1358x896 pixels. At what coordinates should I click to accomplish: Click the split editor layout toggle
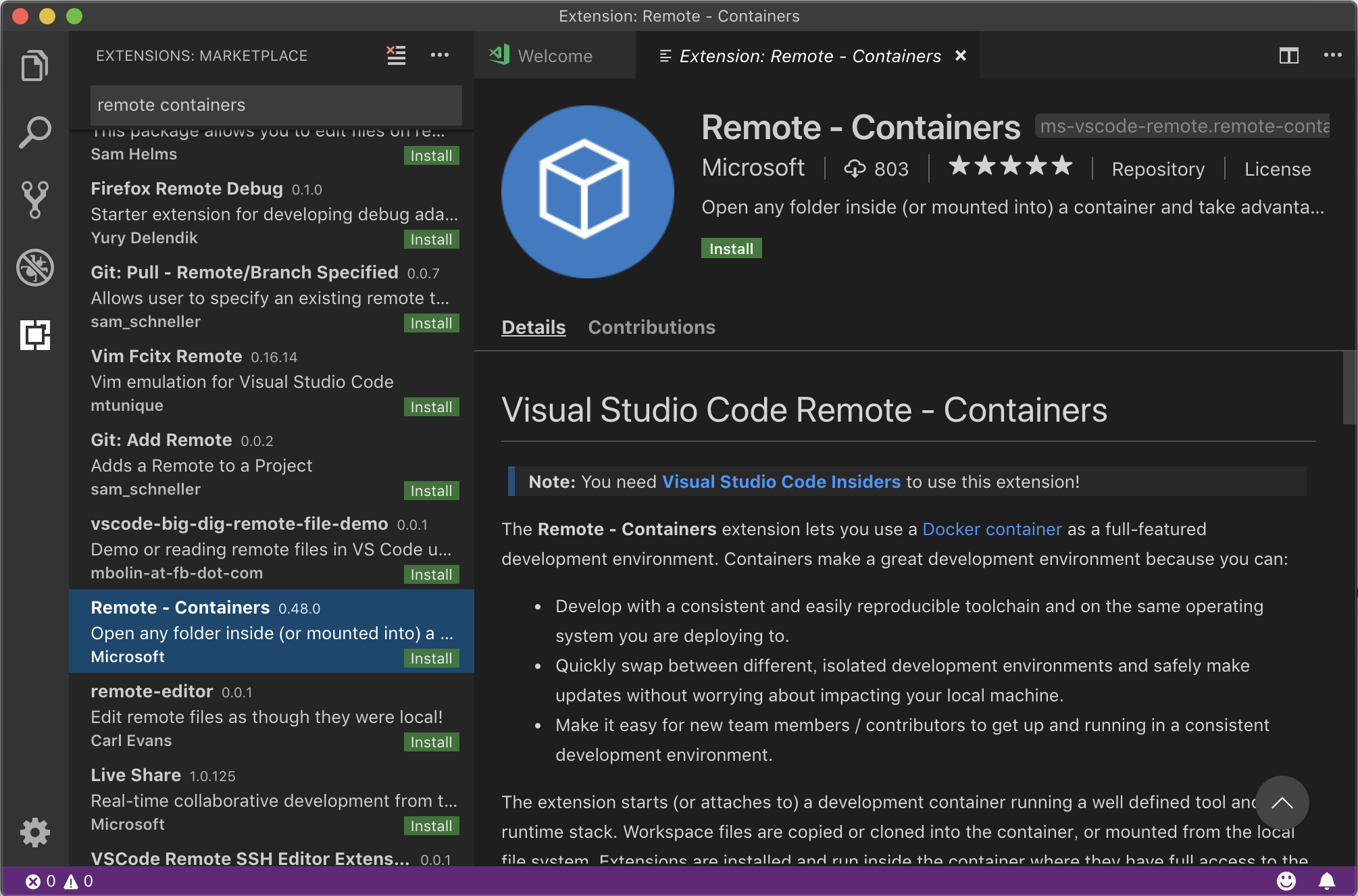tap(1289, 55)
